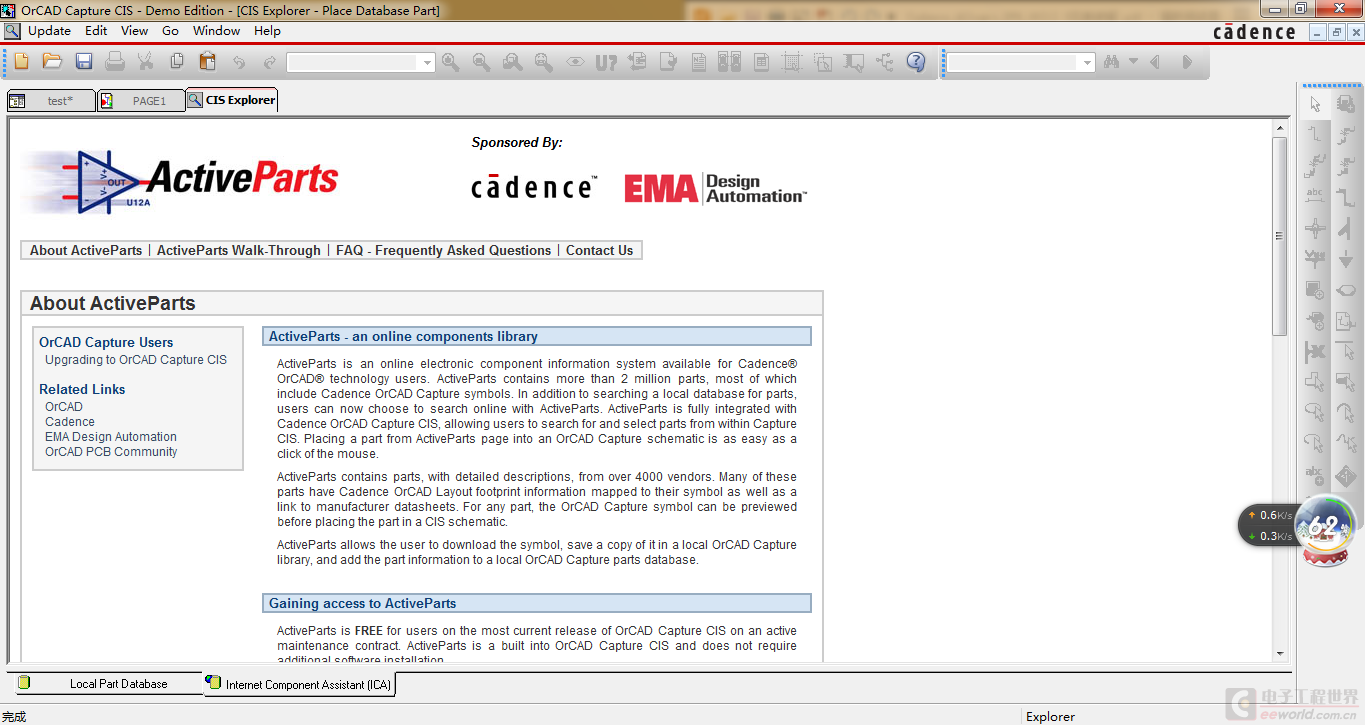
Task: Click the Back Annotate icon
Action: tap(637, 62)
